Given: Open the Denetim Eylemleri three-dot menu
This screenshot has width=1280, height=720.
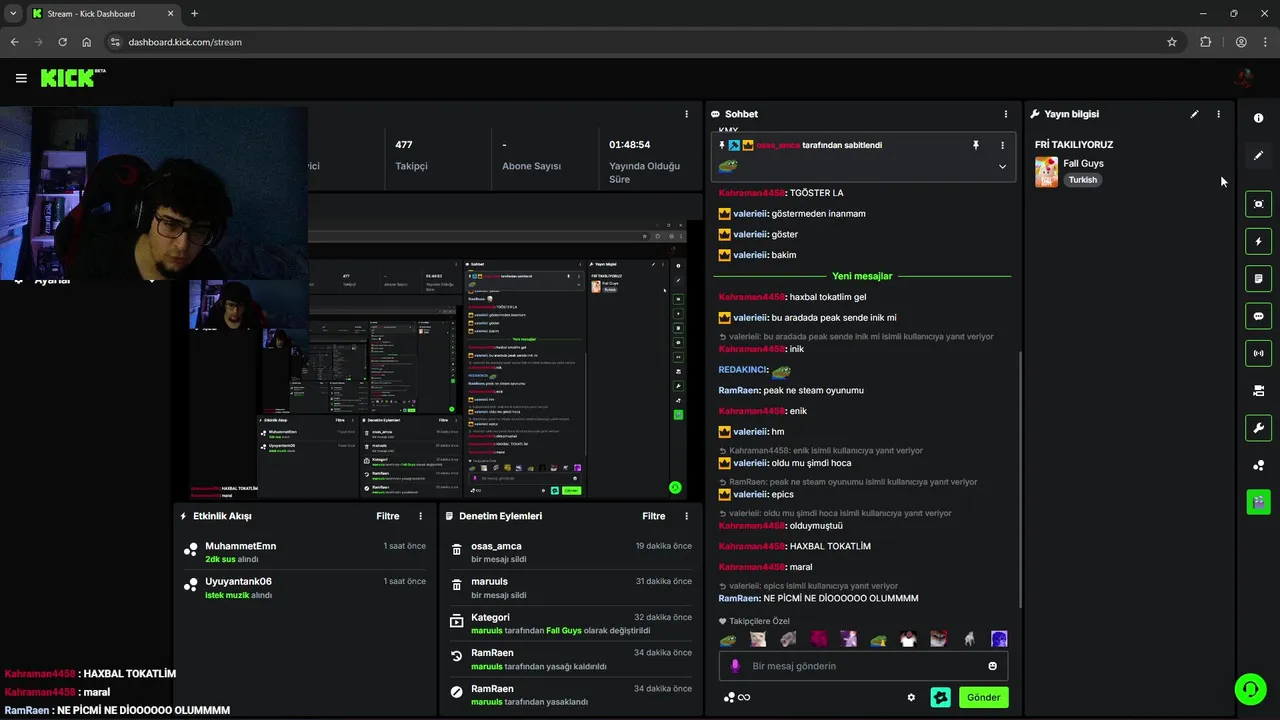Looking at the screenshot, I should coord(686,516).
